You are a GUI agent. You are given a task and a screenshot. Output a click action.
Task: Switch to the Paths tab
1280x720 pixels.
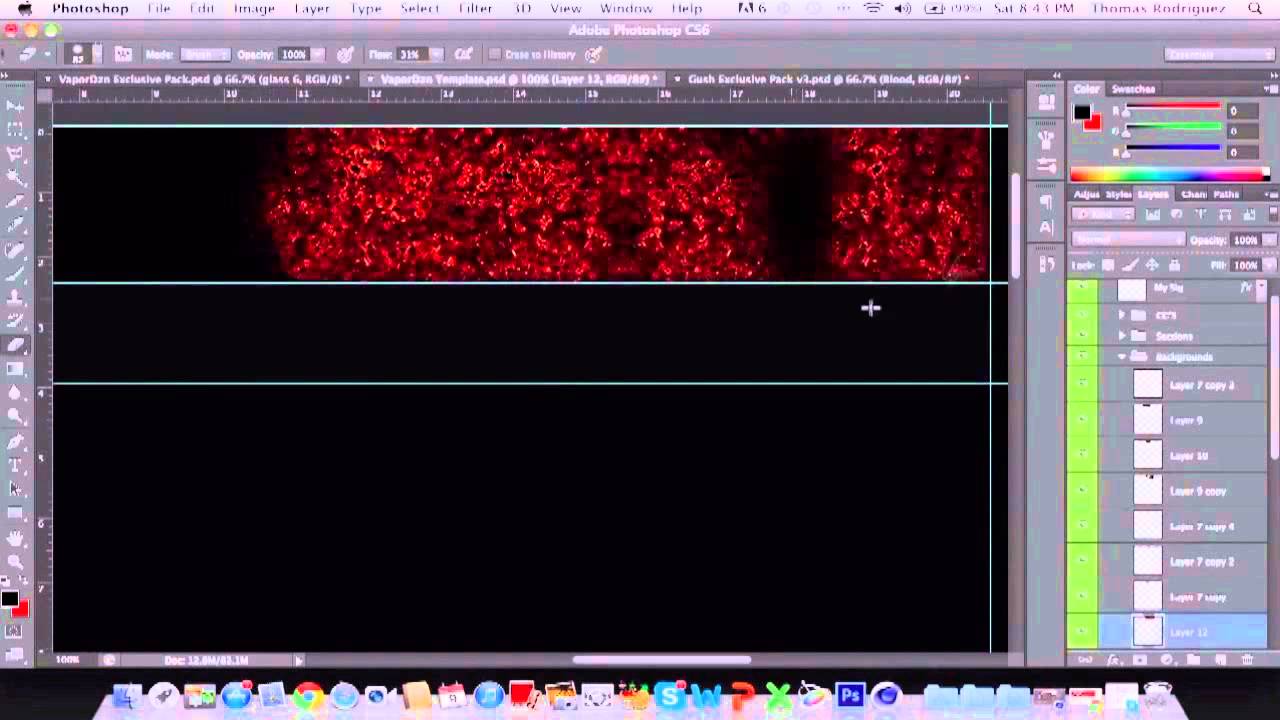[1226, 194]
